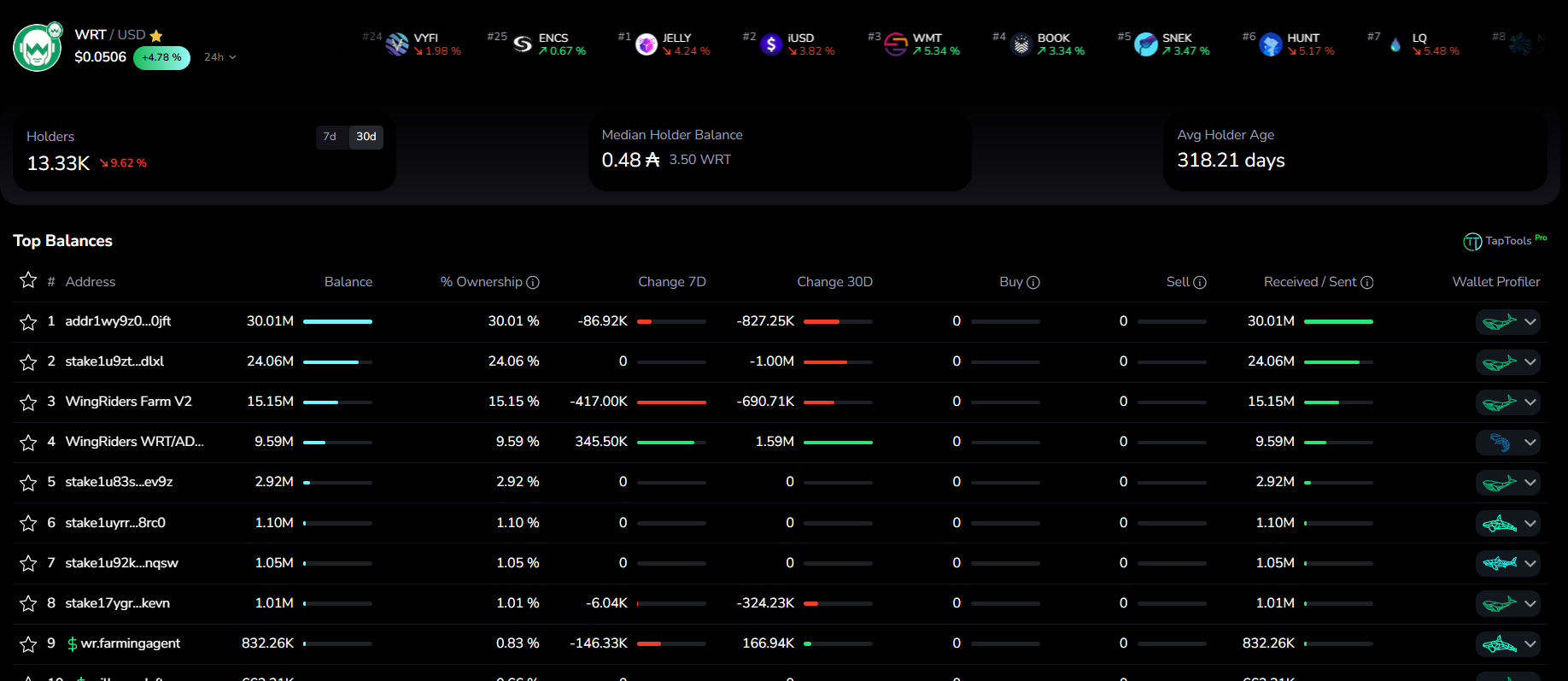Click the TapTools Pro logo

click(x=1505, y=241)
